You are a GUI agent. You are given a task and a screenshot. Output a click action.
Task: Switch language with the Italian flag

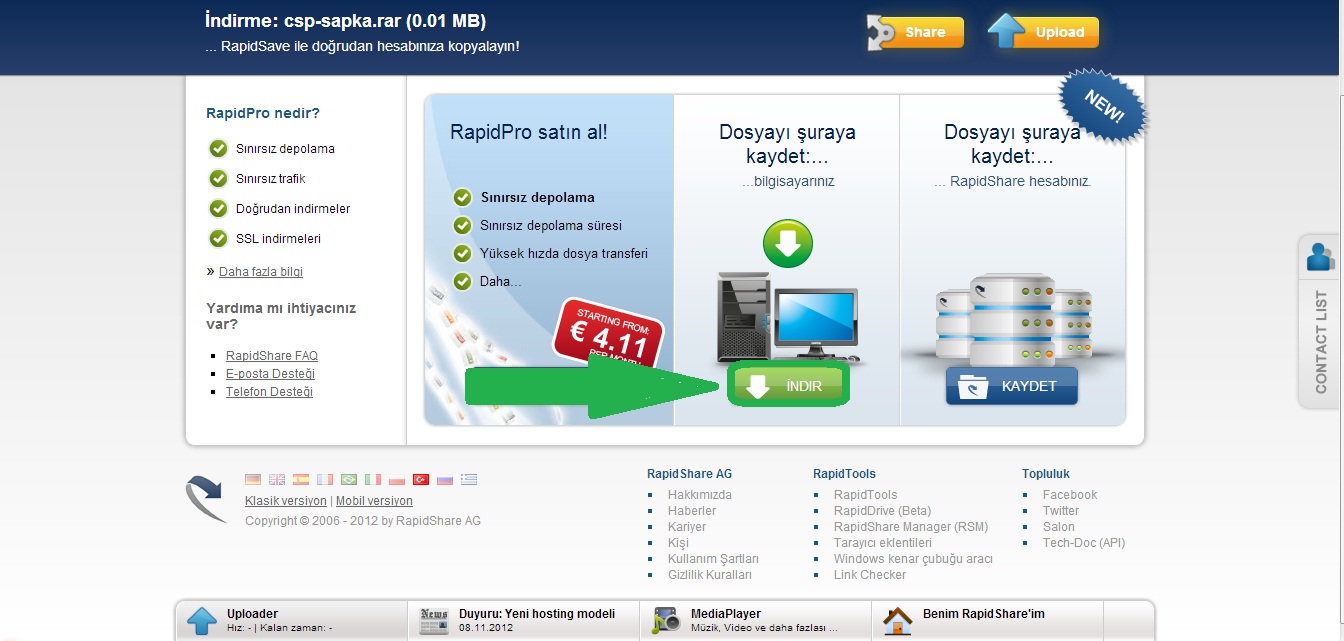pyautogui.click(x=373, y=480)
